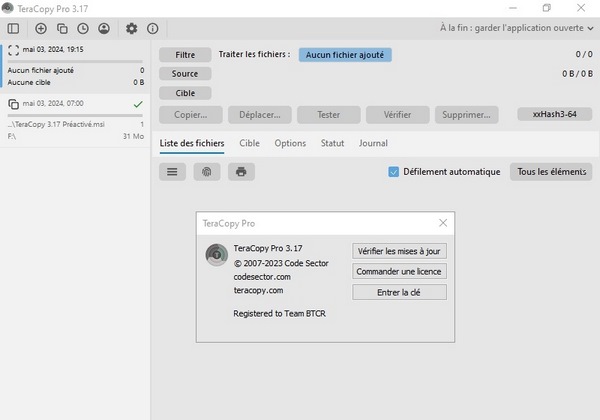
Task: Open the Statut tab
Action: tap(332, 143)
